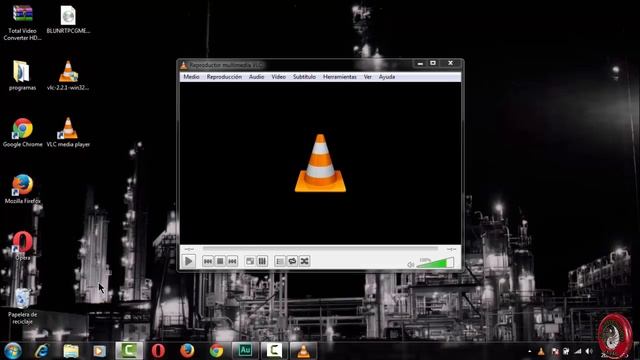Open File Explorer folder in taskbar
Image resolution: width=640 pixels, height=360 pixels.
71,351
